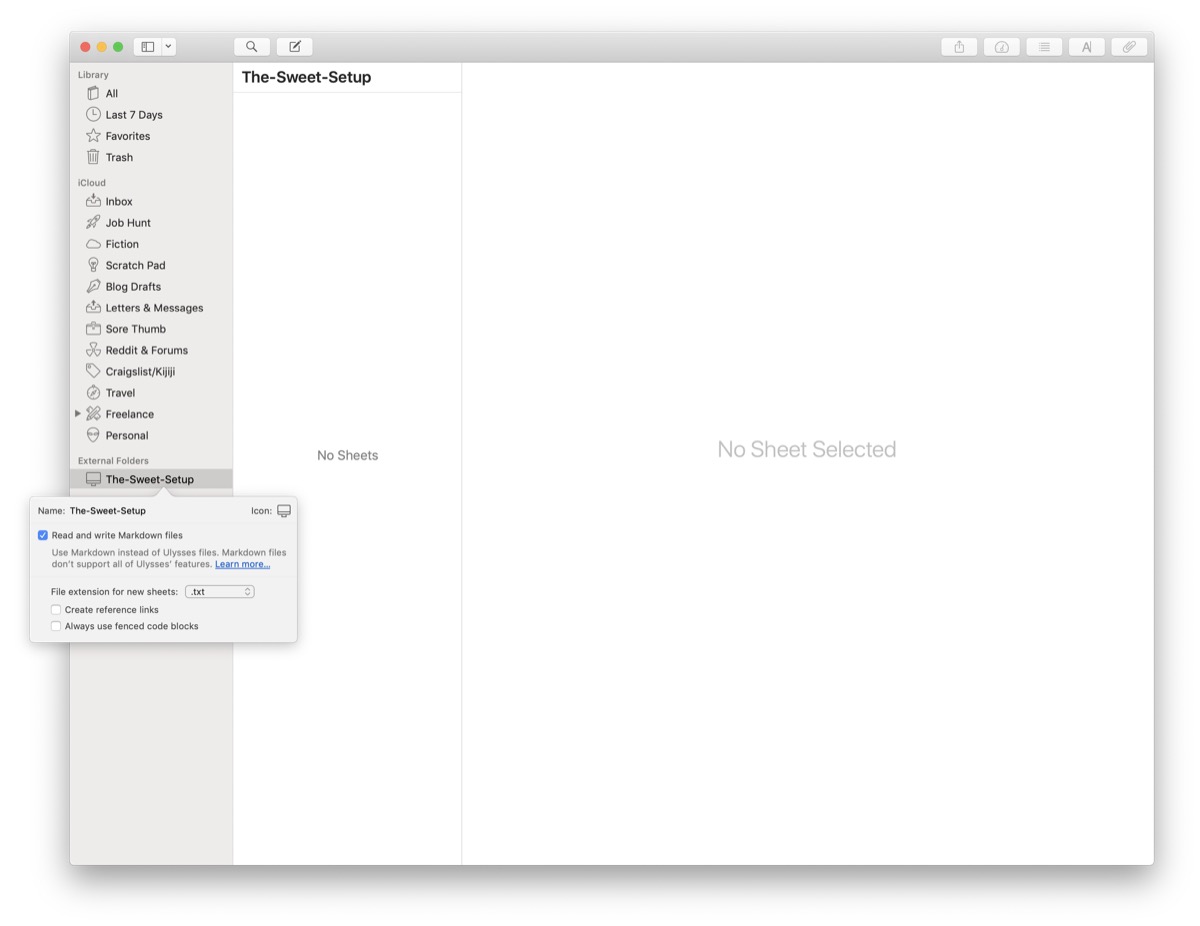The width and height of the screenshot is (1200, 926).
Task: Select the Favorites star icon
Action: 93,135
